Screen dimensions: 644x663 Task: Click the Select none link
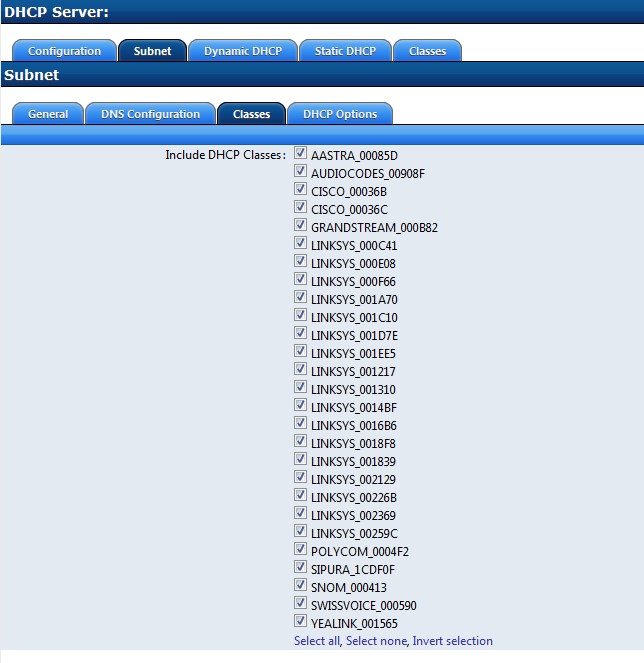click(376, 641)
